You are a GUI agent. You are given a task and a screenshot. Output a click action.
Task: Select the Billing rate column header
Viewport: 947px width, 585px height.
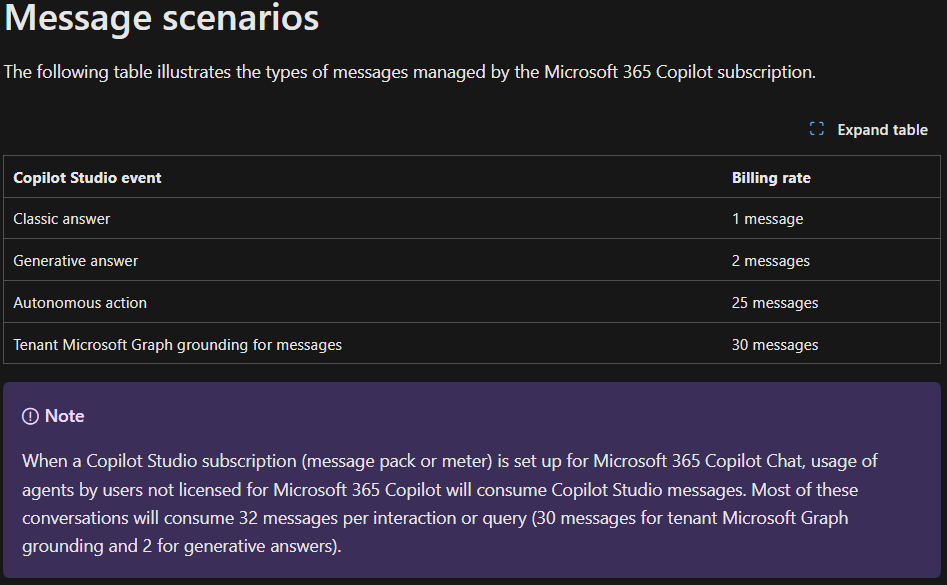tap(771, 178)
